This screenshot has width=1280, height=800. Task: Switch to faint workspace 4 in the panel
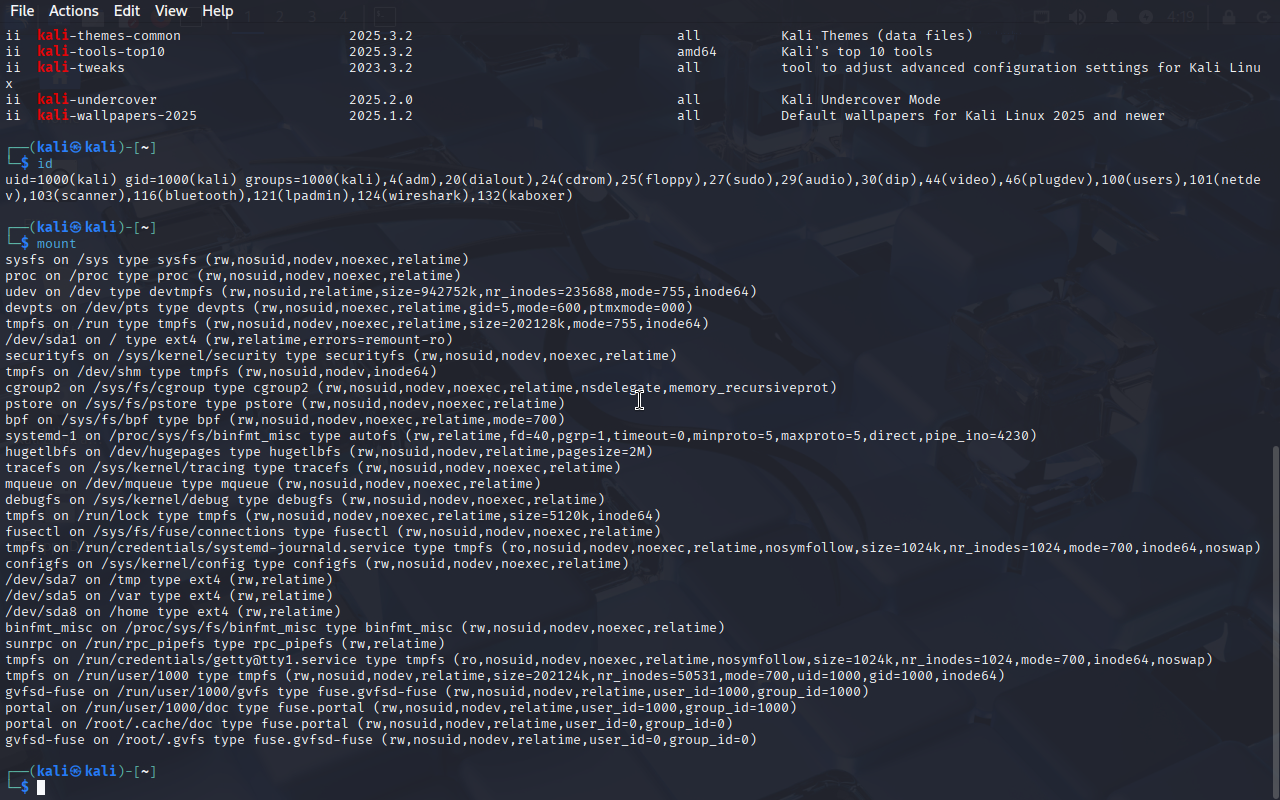343,17
